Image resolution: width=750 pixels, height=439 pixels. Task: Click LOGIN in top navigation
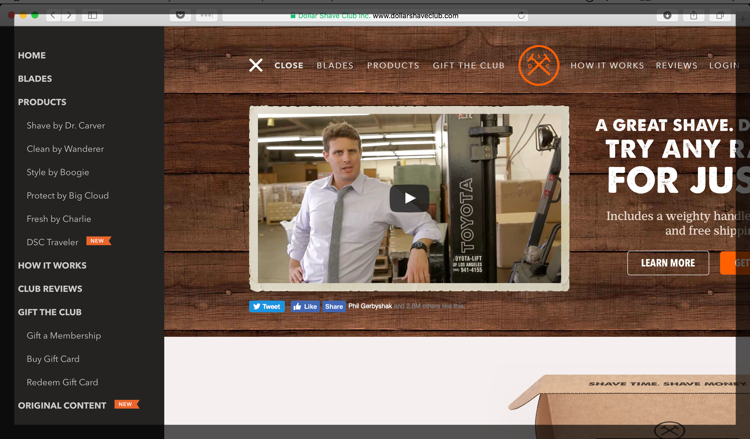(x=724, y=66)
